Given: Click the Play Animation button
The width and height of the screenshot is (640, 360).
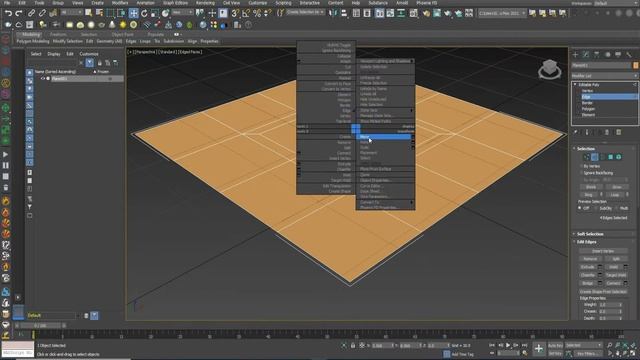Looking at the screenshot, I should [508, 345].
